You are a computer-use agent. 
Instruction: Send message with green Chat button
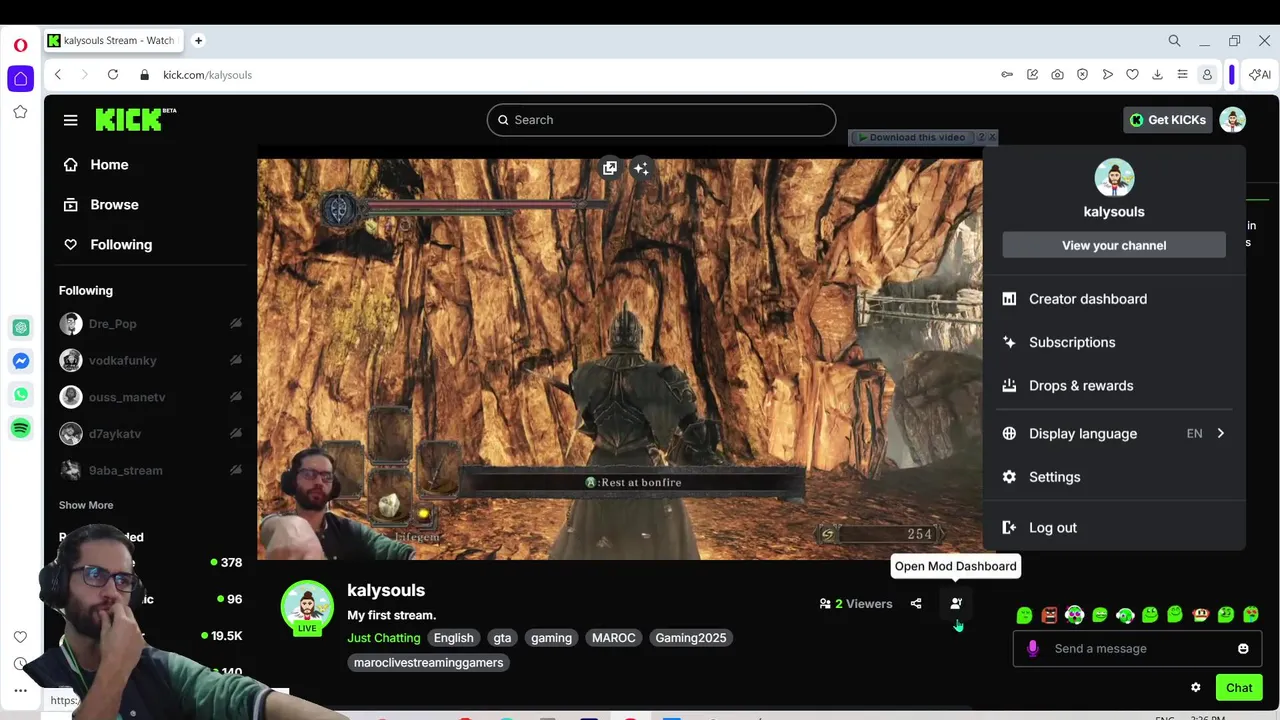[x=1239, y=687]
